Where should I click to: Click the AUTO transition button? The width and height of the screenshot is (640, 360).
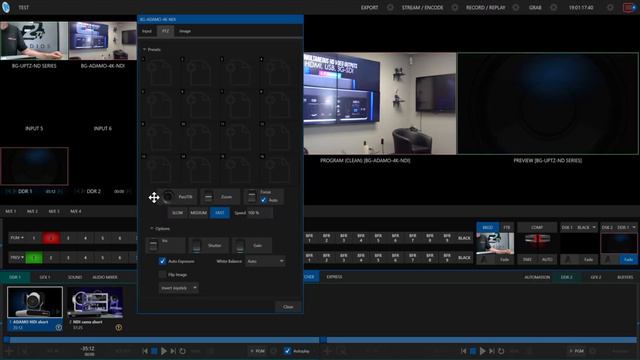(547, 259)
